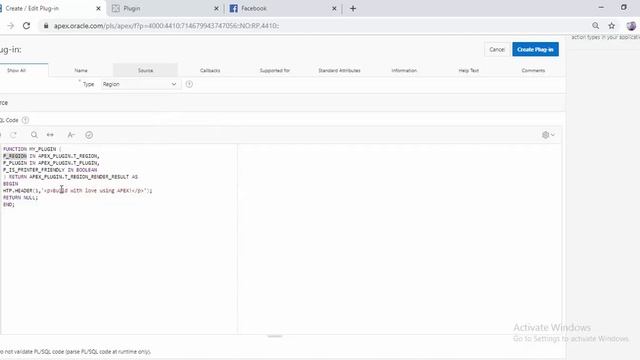Image resolution: width=640 pixels, height=360 pixels.
Task: Restore down the browser window
Action: [624, 7]
